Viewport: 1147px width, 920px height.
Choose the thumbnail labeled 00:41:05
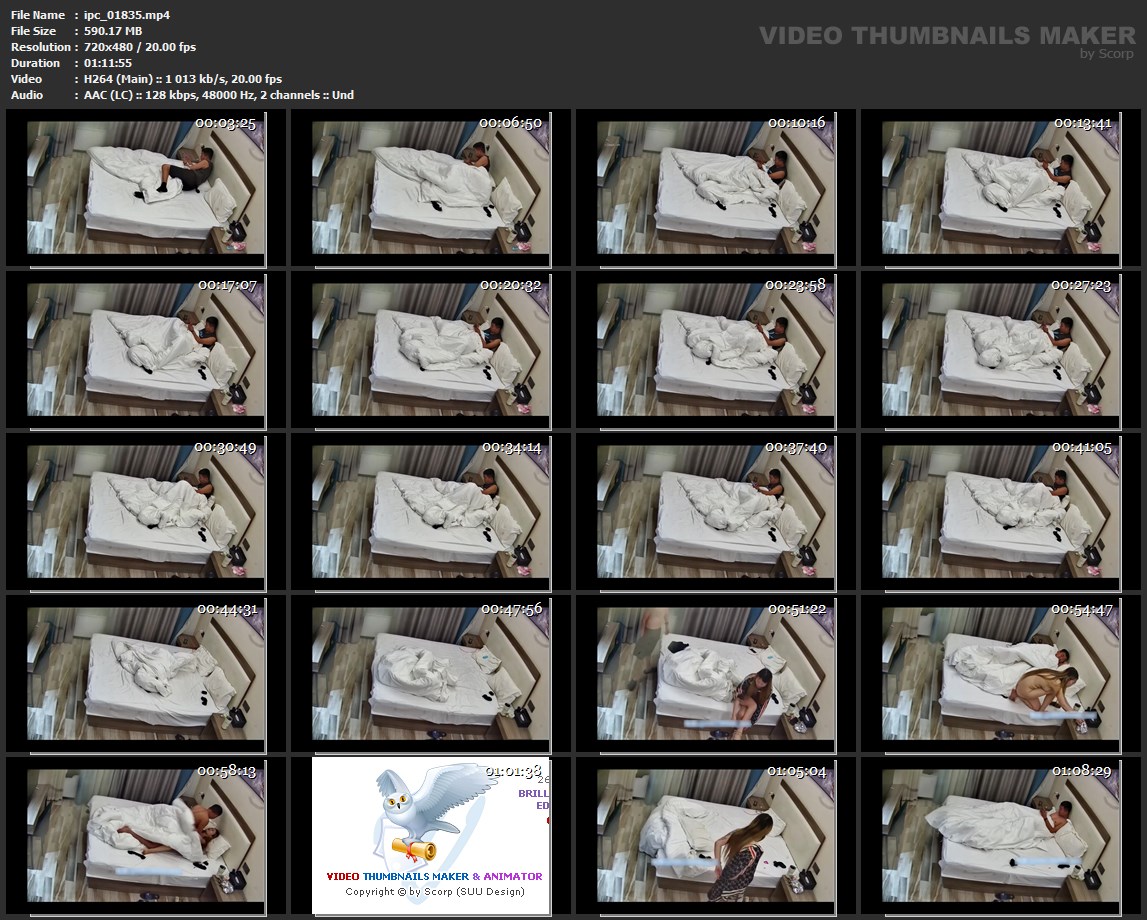click(1001, 512)
